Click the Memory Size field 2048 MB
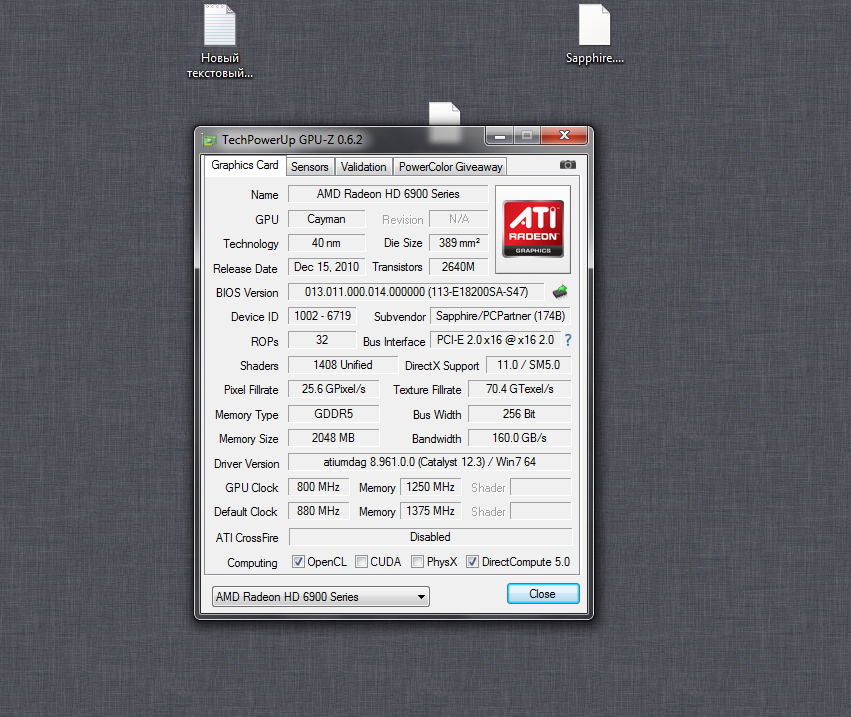This screenshot has height=717, width=851. tap(334, 438)
